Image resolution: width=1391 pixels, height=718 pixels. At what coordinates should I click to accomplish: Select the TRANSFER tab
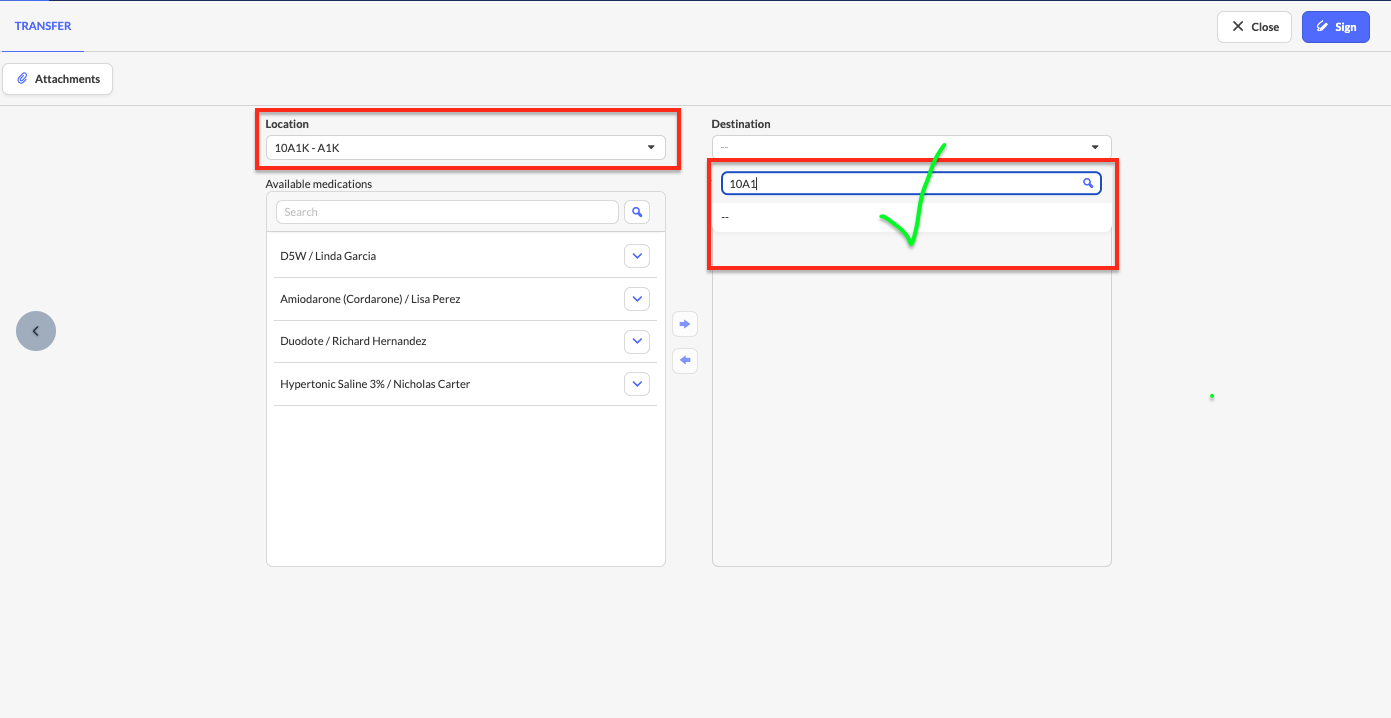click(x=43, y=26)
